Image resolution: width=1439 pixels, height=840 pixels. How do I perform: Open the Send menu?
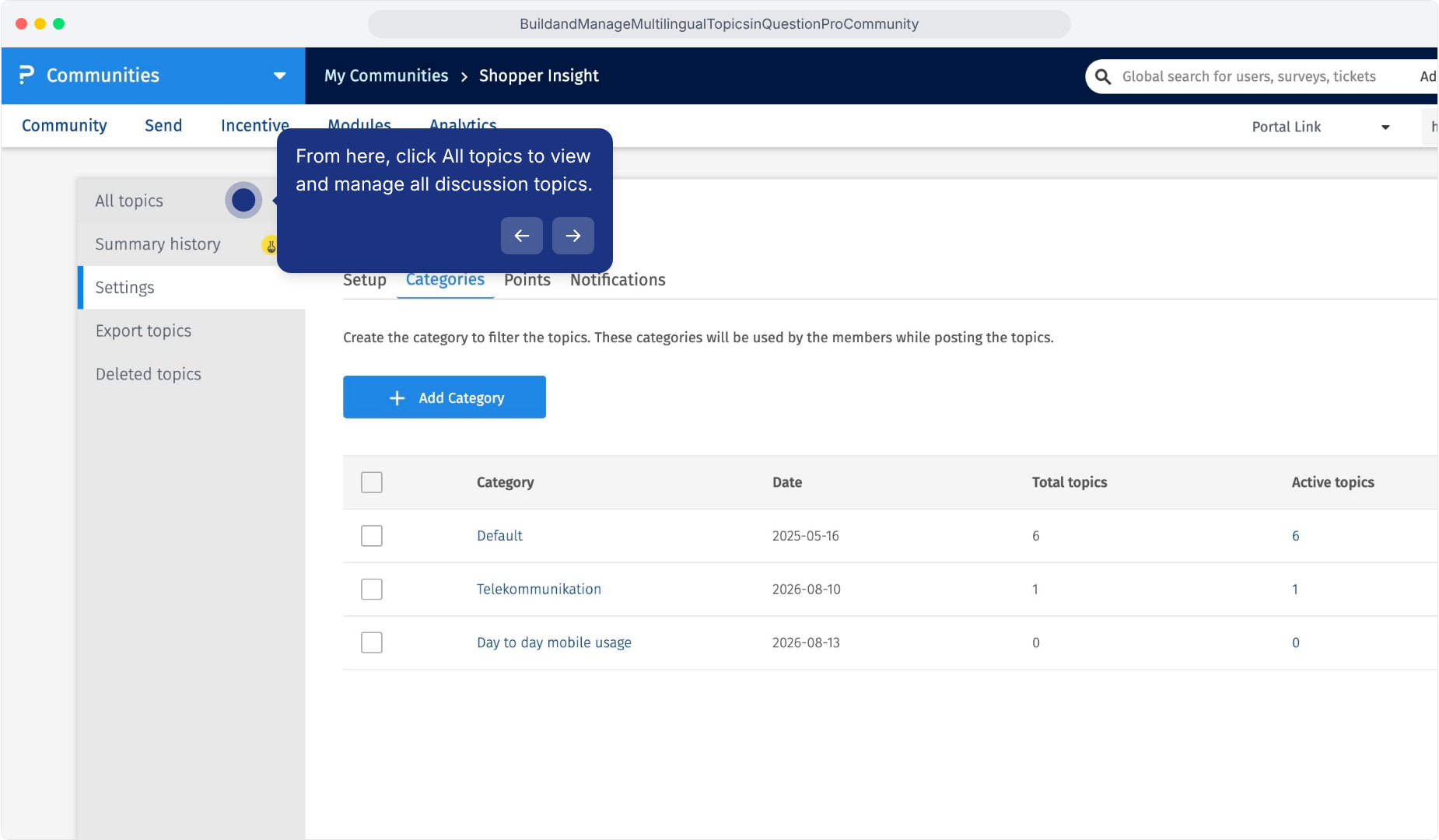(163, 125)
